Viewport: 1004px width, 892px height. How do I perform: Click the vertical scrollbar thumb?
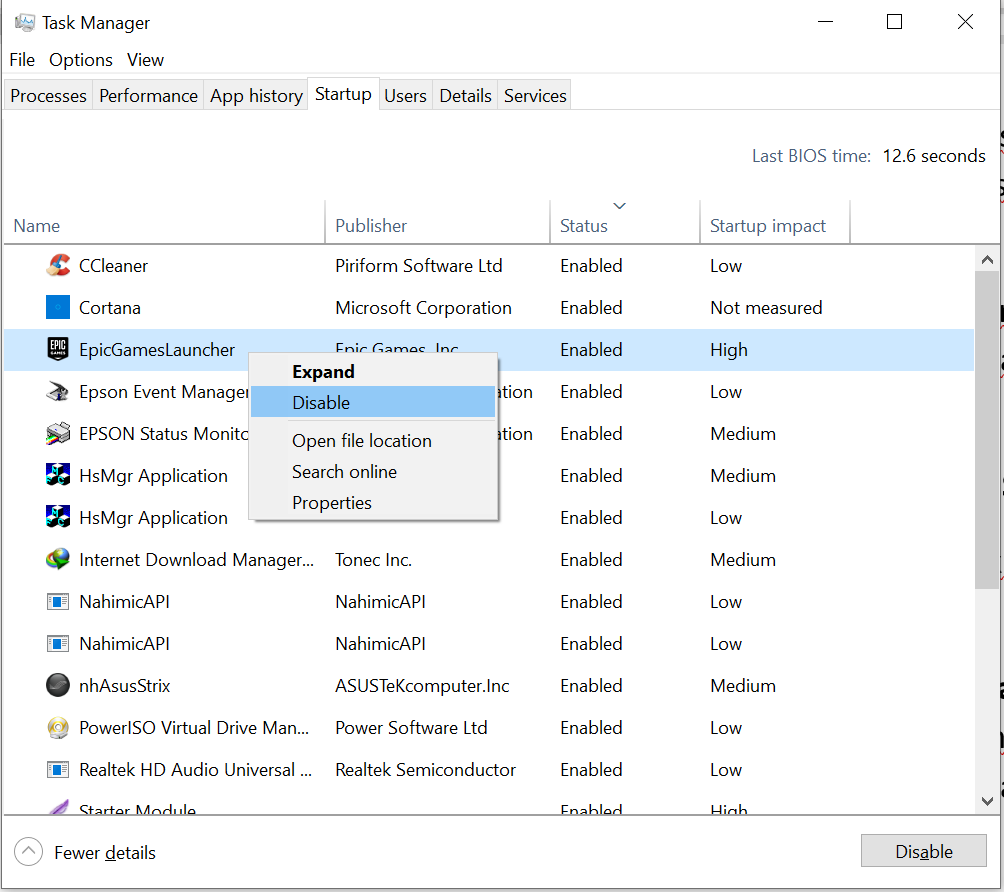[987, 429]
